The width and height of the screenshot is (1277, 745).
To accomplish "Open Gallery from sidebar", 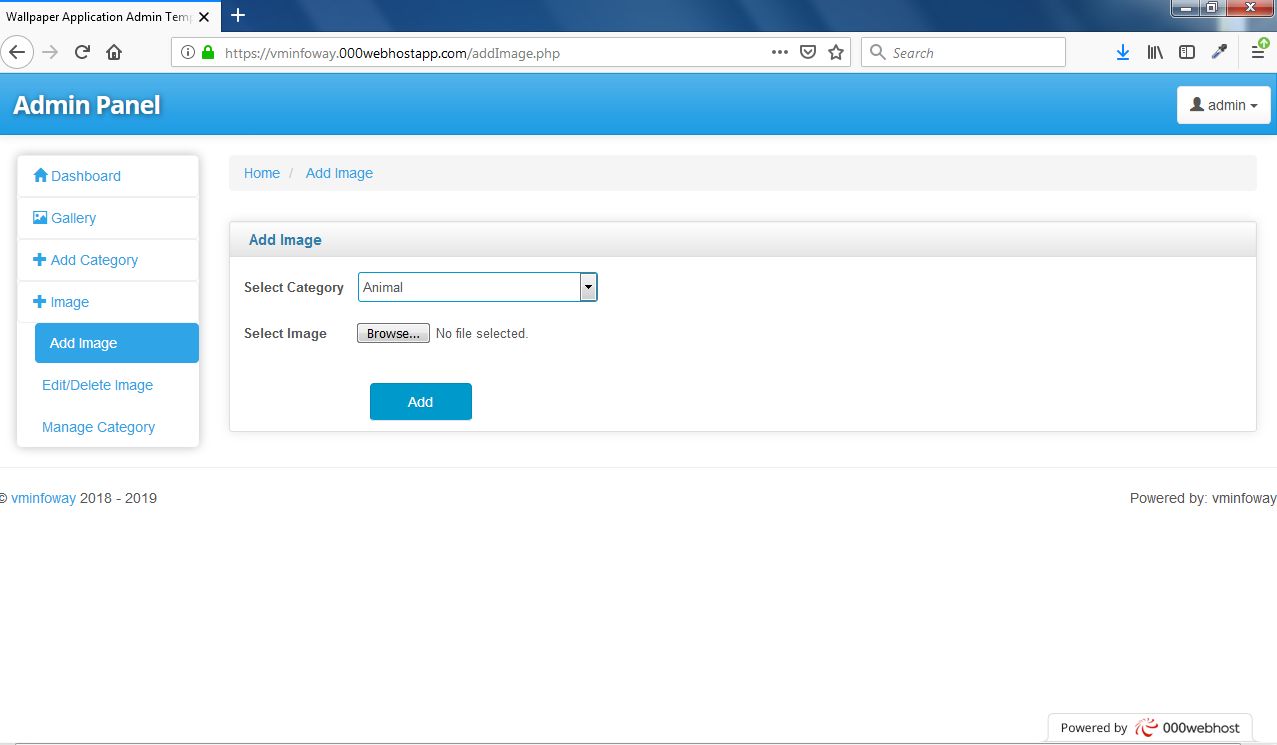I will (x=108, y=218).
